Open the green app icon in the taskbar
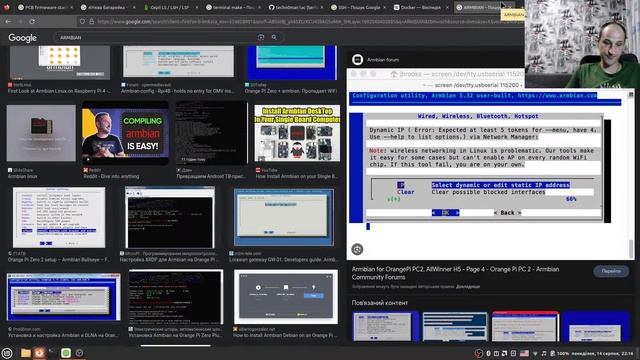Image resolution: width=640 pixels, height=360 pixels. [66, 353]
